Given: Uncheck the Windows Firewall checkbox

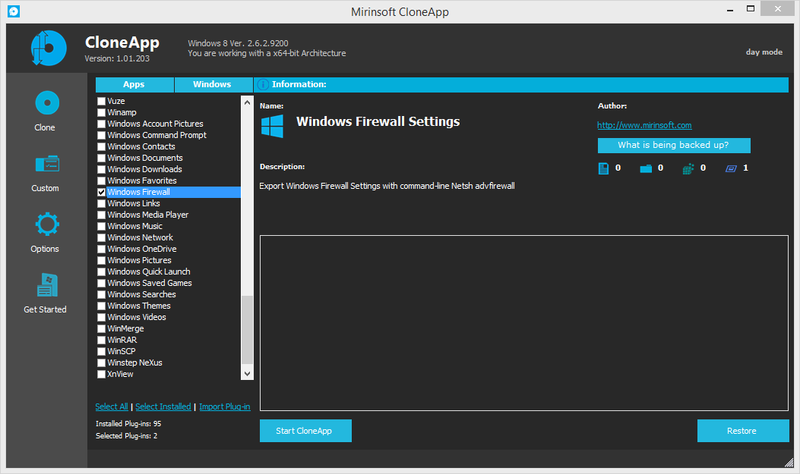Looking at the screenshot, I should (101, 192).
